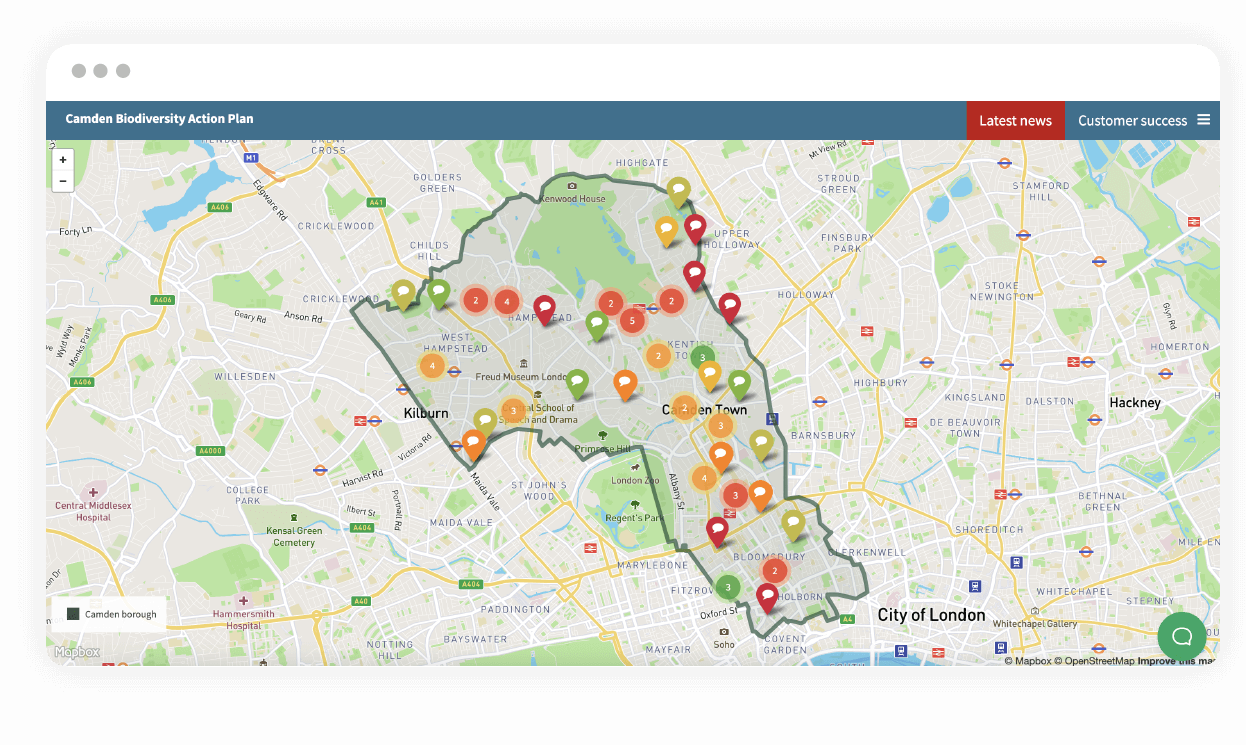Zoom in on the map
The height and width of the screenshot is (745, 1246).
click(63, 160)
